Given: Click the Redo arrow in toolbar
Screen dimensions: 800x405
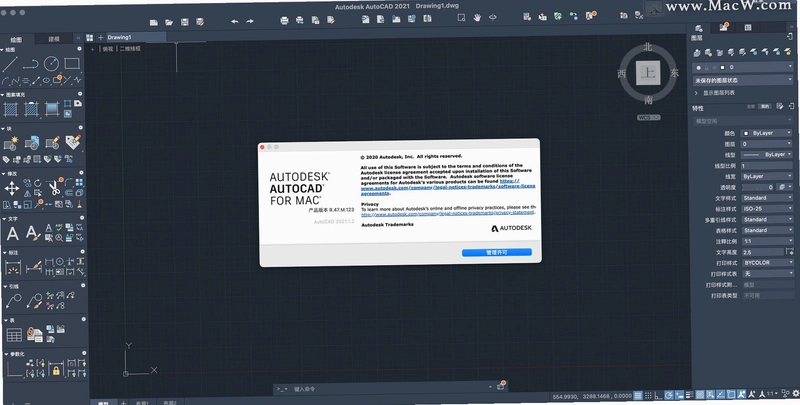Looking at the screenshot, I should point(250,21).
